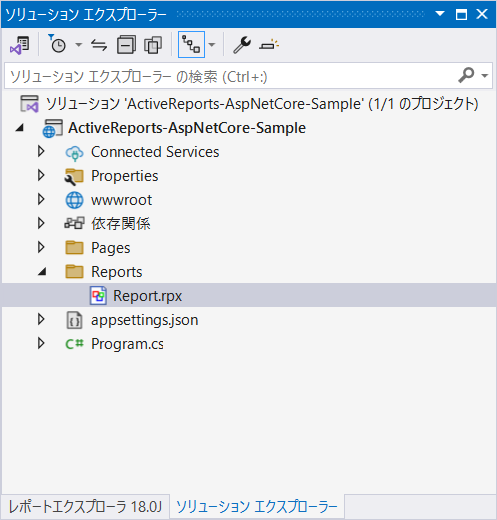This screenshot has width=497, height=520.
Task: Click Sync with Active Document arrows icon
Action: [99, 45]
